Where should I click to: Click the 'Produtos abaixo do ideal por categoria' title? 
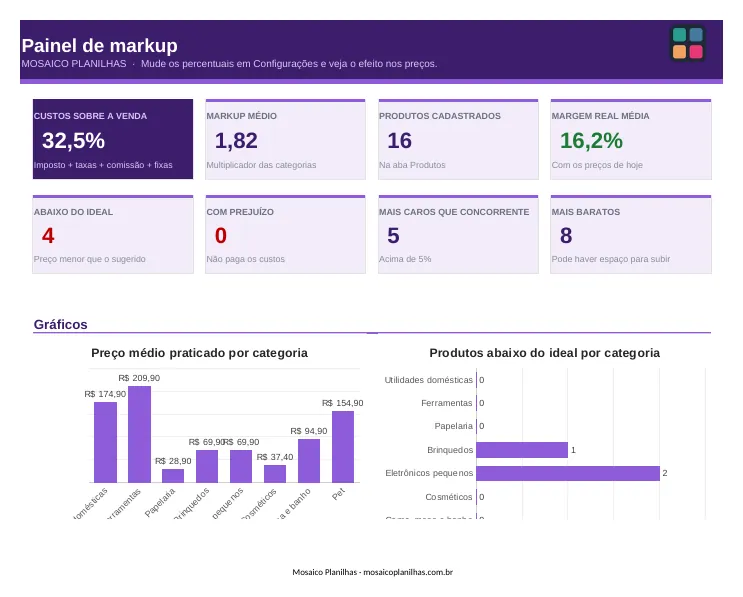[544, 353]
